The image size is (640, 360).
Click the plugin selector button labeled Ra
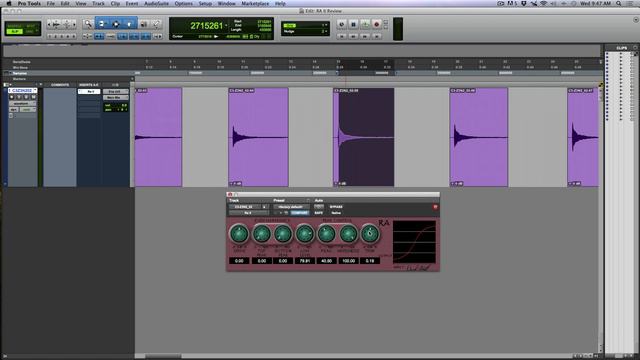pyautogui.click(x=248, y=213)
